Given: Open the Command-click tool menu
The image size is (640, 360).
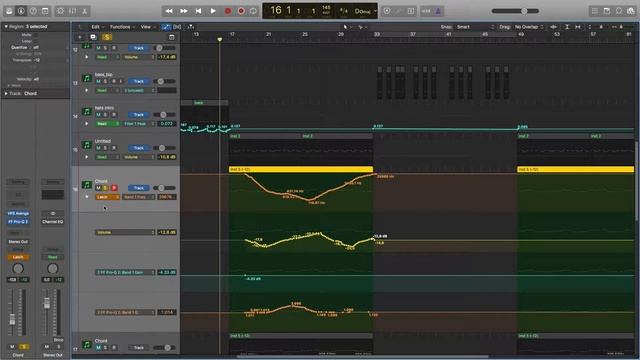Looking at the screenshot, I should pyautogui.click(x=361, y=27).
